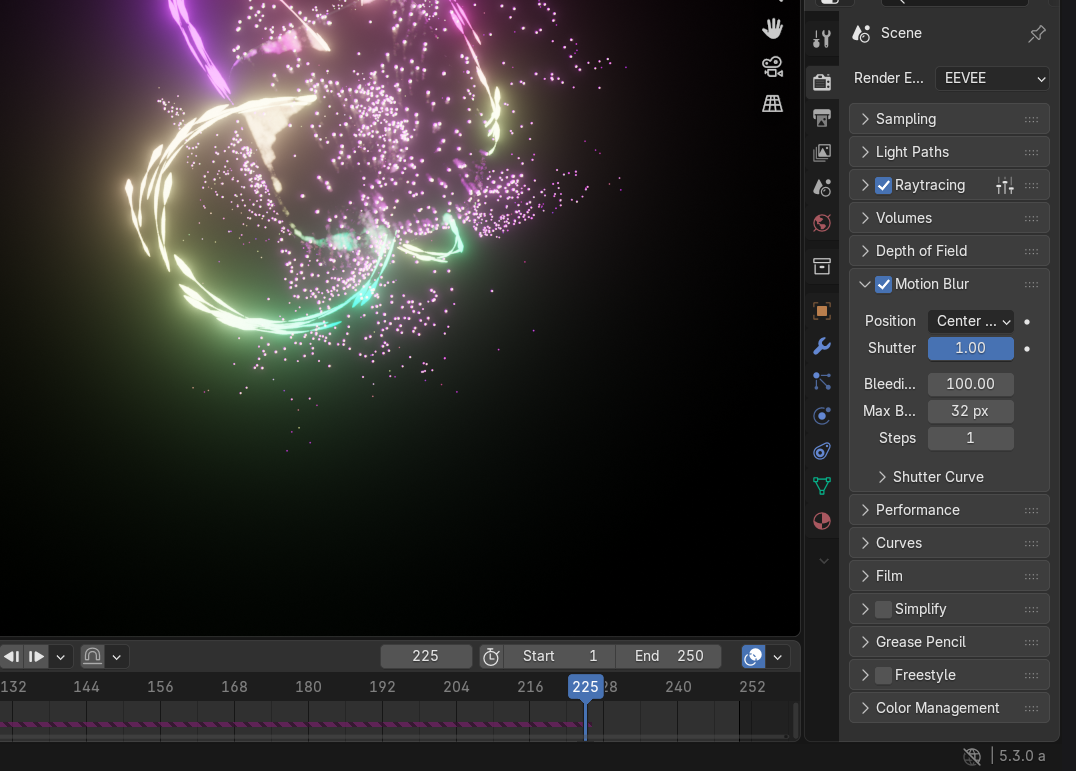Expand the Light Paths panel

click(949, 152)
